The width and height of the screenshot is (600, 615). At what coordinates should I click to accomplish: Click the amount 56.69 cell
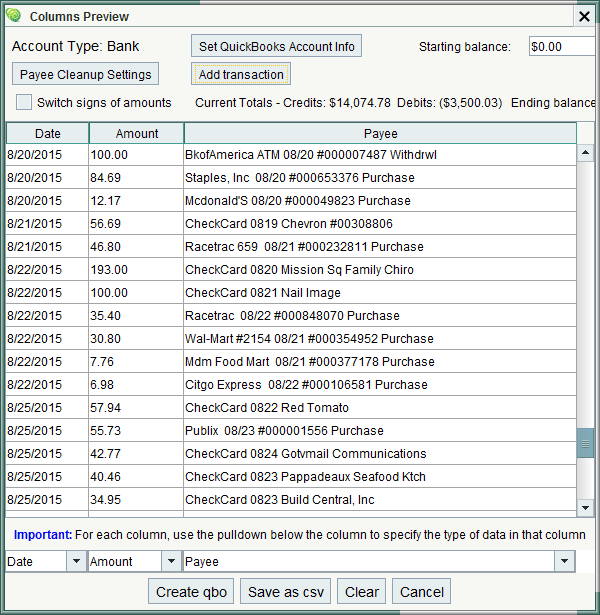pyautogui.click(x=136, y=224)
